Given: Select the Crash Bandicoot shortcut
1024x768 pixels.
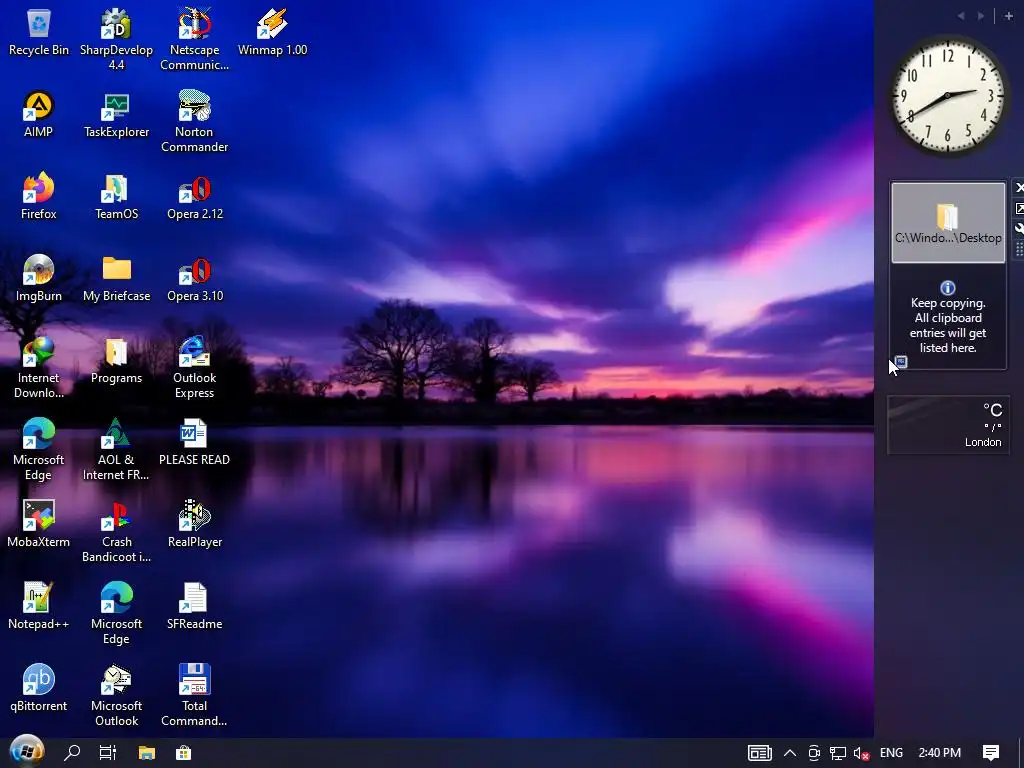Looking at the screenshot, I should pos(116,532).
